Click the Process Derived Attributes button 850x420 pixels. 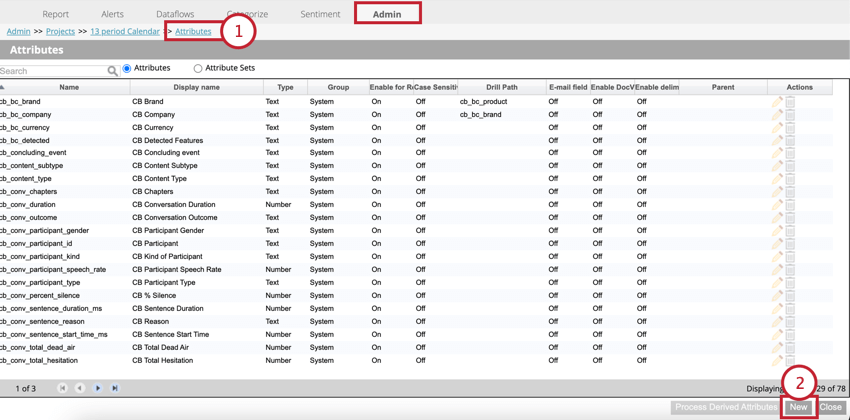[x=726, y=407]
